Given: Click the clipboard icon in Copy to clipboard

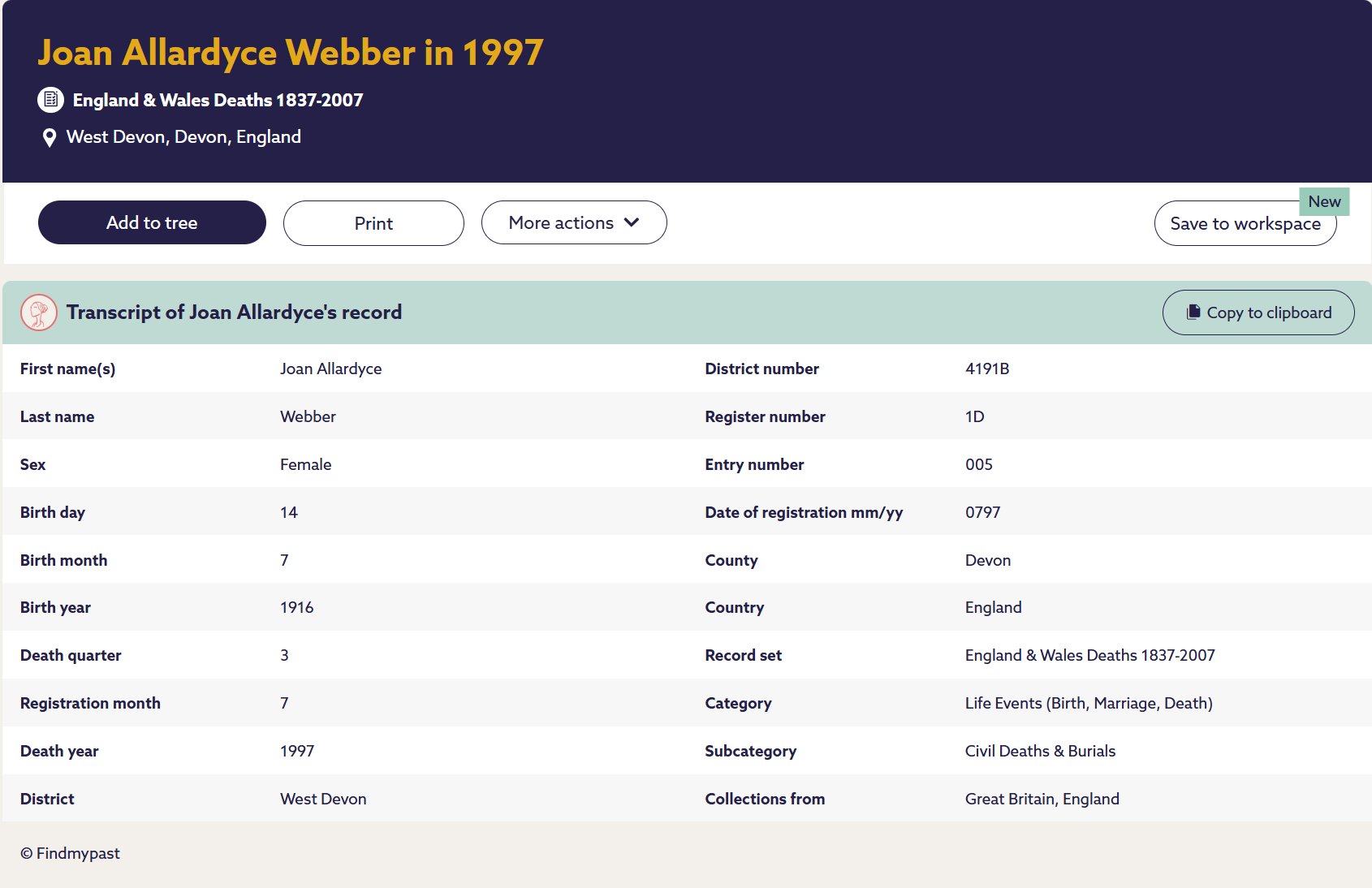Looking at the screenshot, I should 1193,313.
